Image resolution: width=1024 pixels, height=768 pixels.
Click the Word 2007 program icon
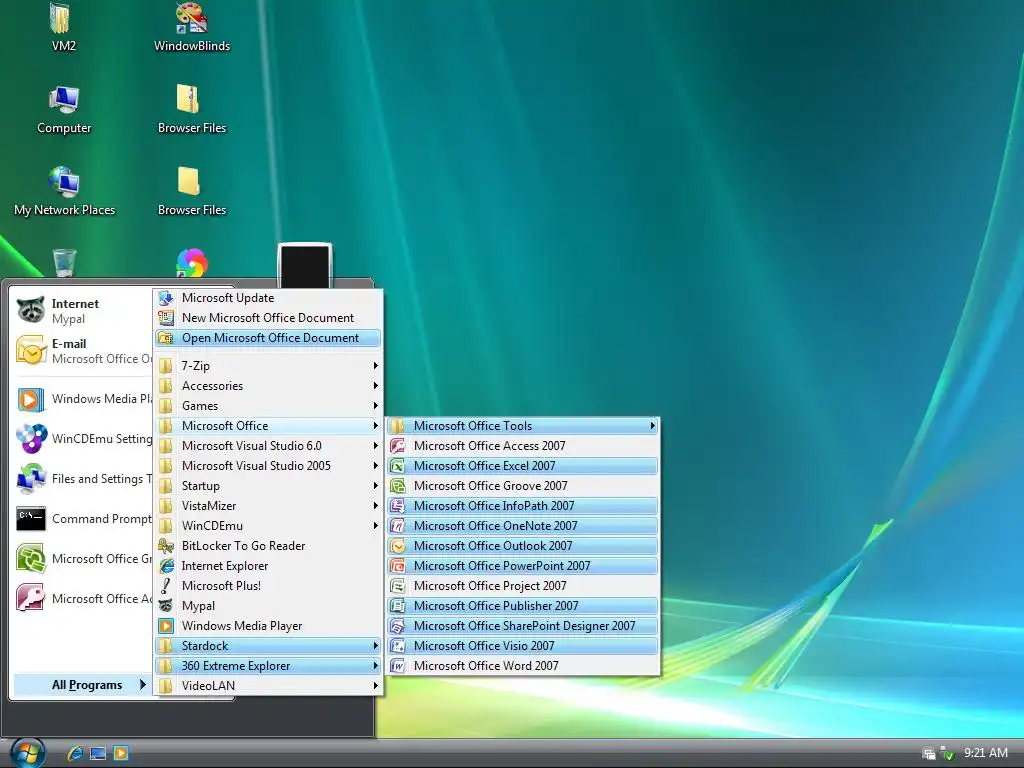(x=398, y=665)
